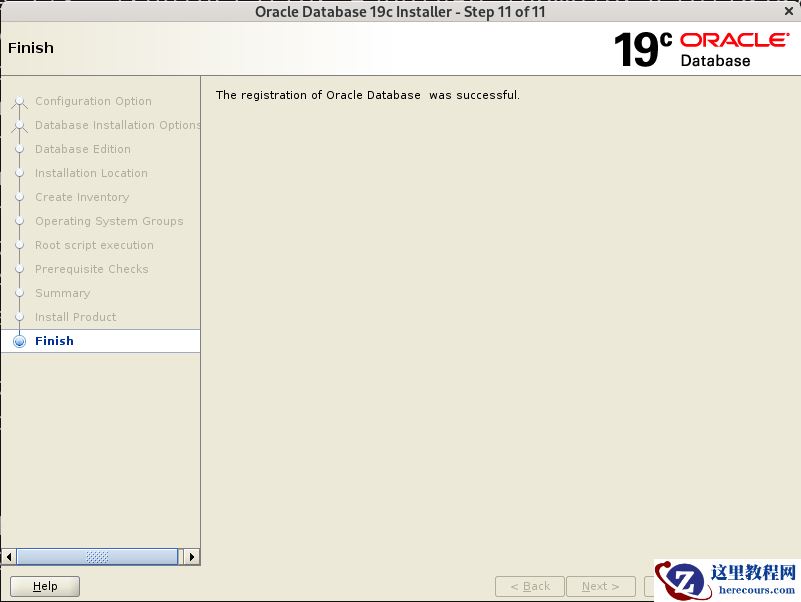
Task: Click the Oracle 19c Database logo
Action: click(x=701, y=49)
